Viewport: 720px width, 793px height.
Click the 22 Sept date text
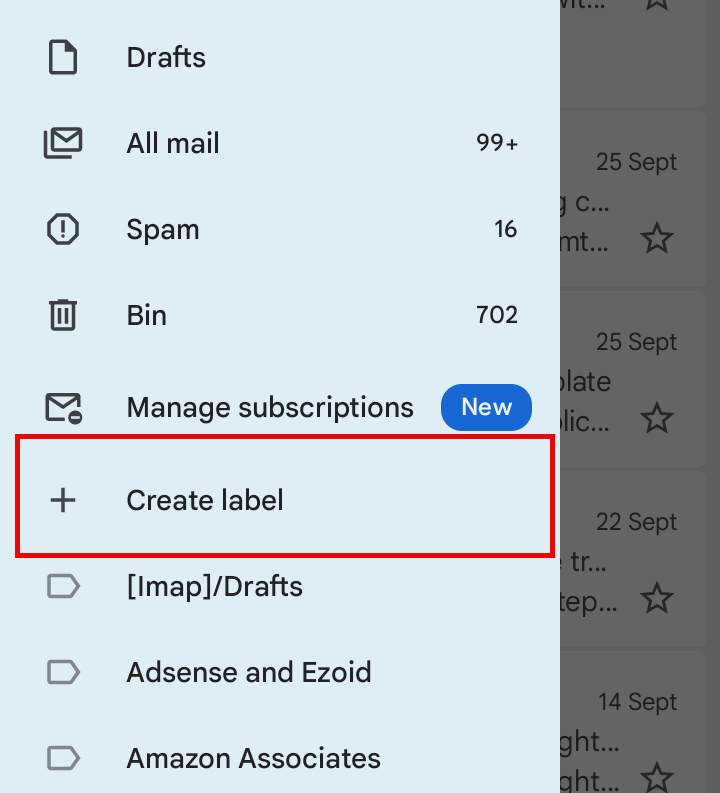[636, 522]
